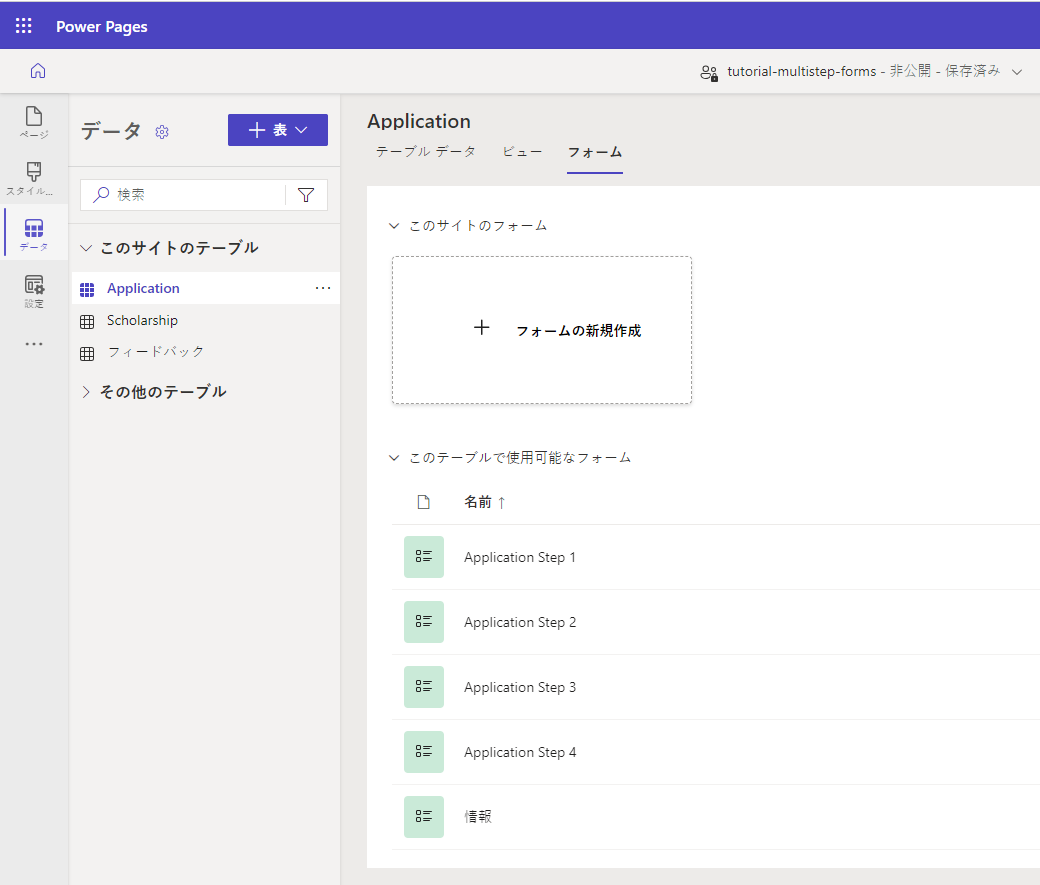Open the site status dropdown in the header
Image resolution: width=1040 pixels, height=885 pixels.
point(1018,72)
